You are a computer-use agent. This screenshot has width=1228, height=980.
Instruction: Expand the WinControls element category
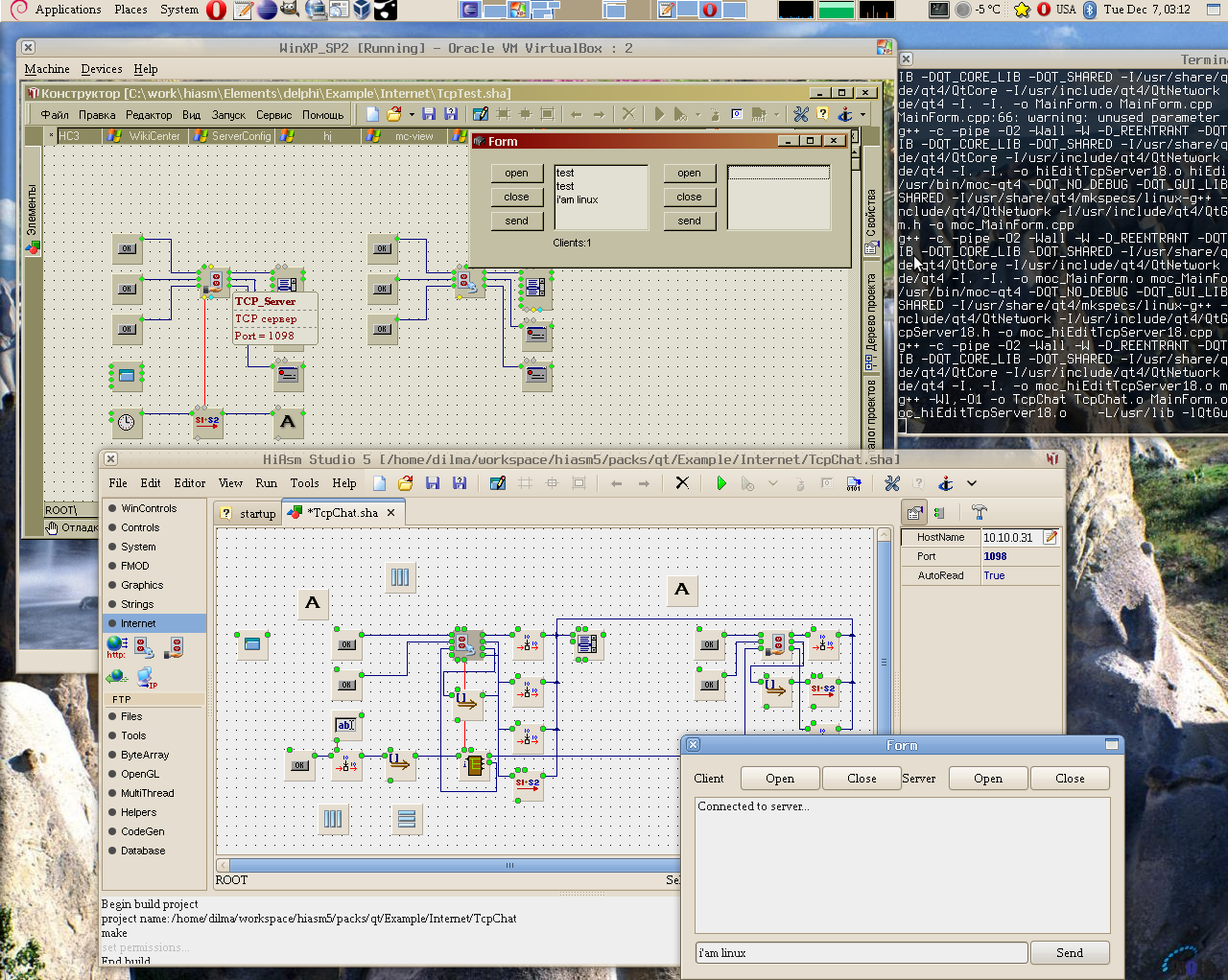coord(149,508)
